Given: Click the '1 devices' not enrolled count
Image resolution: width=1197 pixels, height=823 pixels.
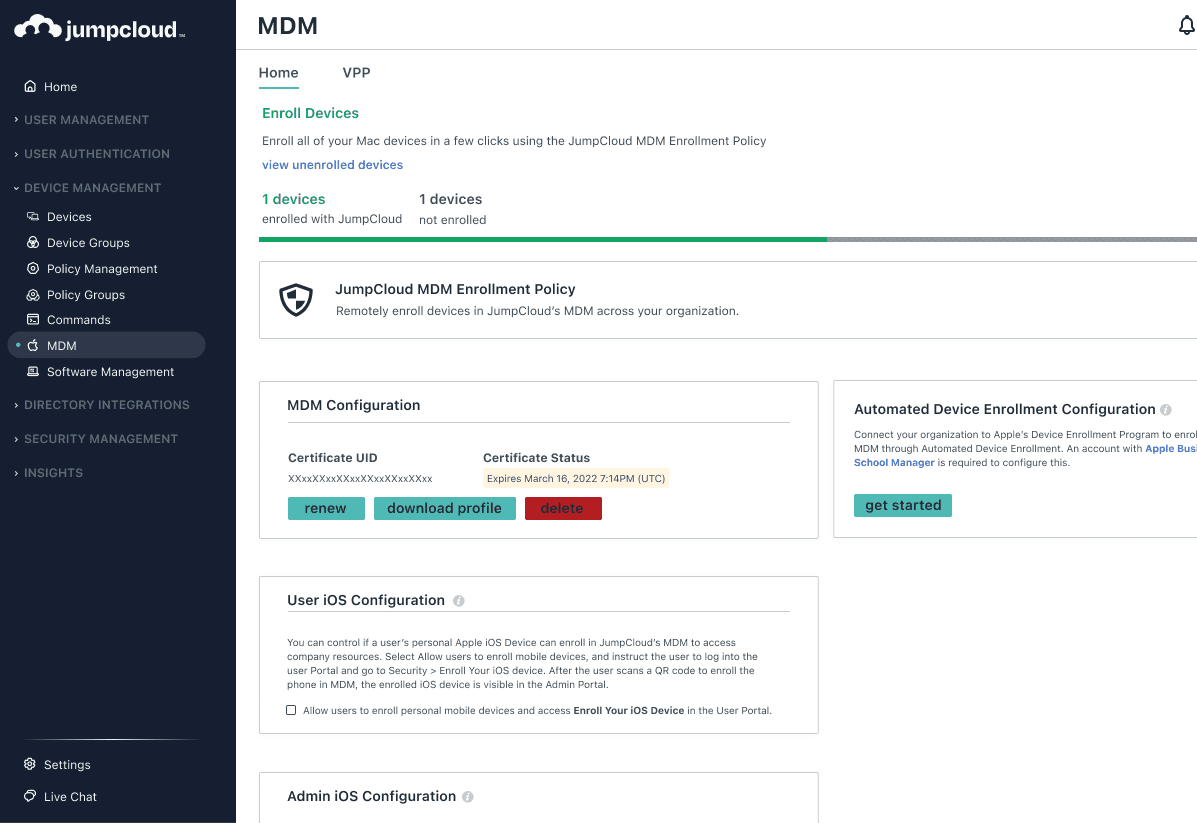Looking at the screenshot, I should point(450,199).
